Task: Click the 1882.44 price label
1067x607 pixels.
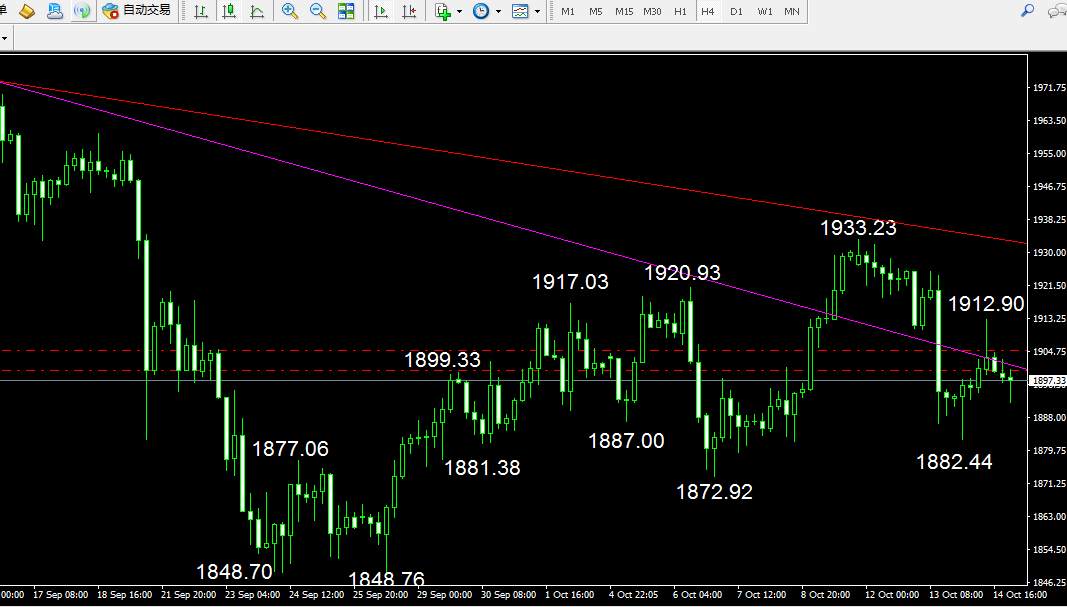Action: pyautogui.click(x=954, y=462)
